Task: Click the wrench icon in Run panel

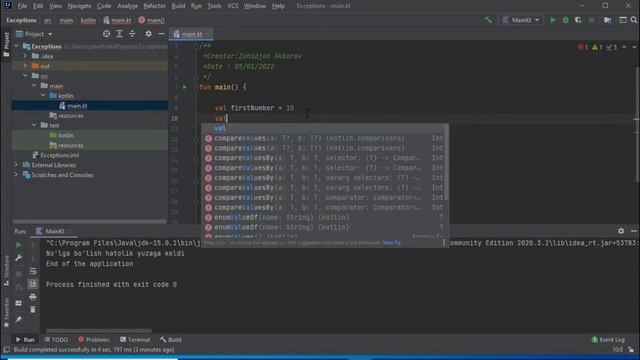Action: (x=18, y=258)
